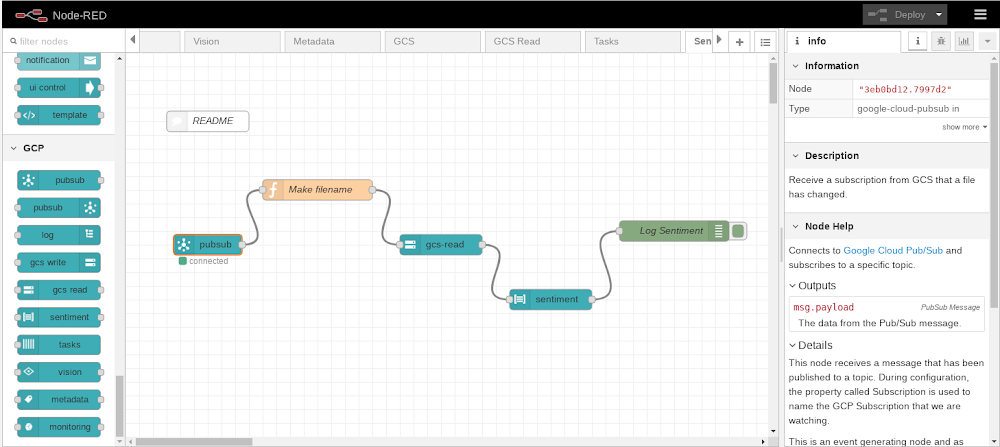Collapse the Node Help section
The image size is (1000, 447).
coord(888,226)
